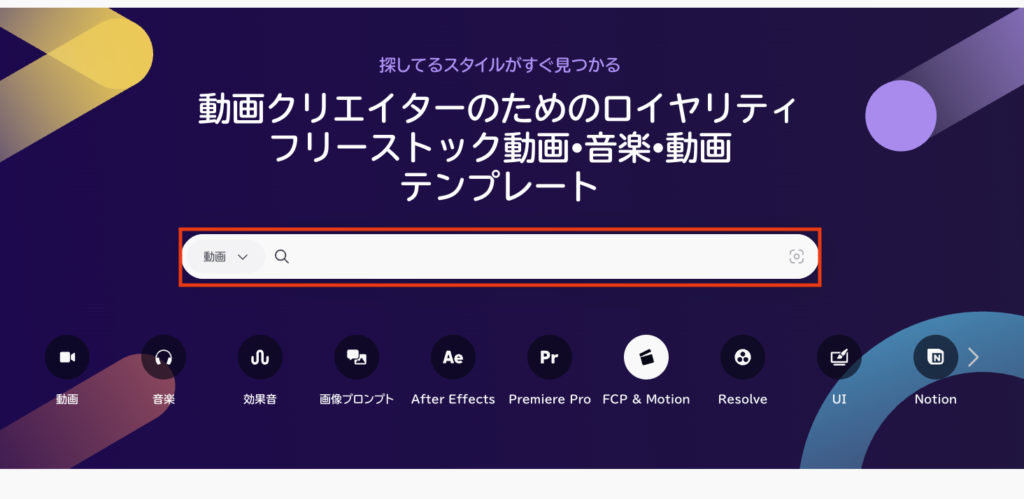The width and height of the screenshot is (1024, 499).
Task: Click the UI text label
Action: [x=839, y=399]
